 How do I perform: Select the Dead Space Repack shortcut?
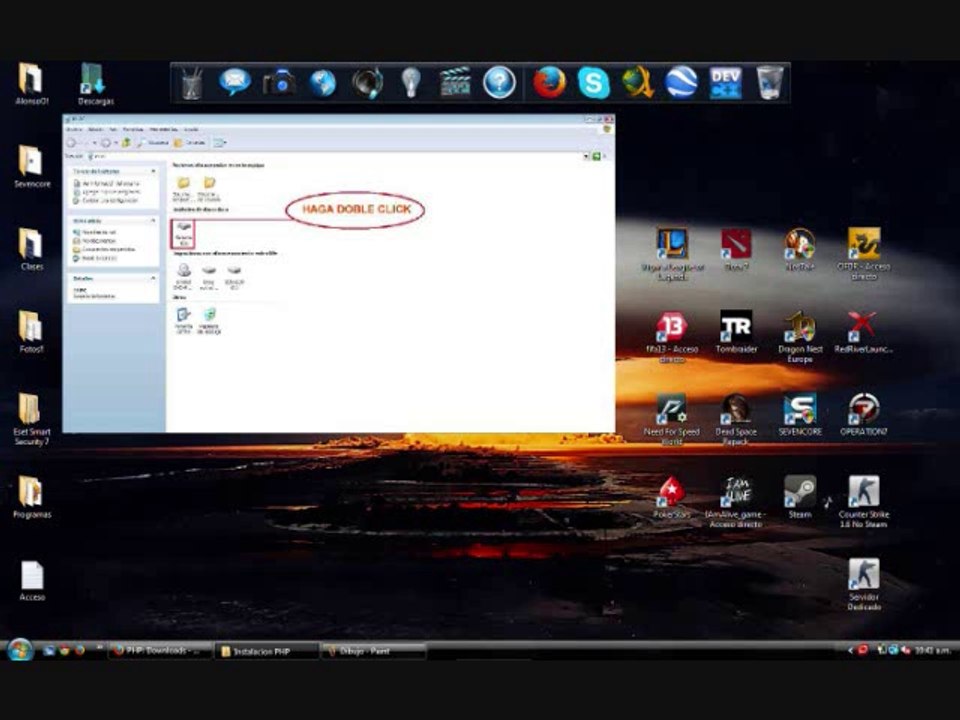click(736, 419)
